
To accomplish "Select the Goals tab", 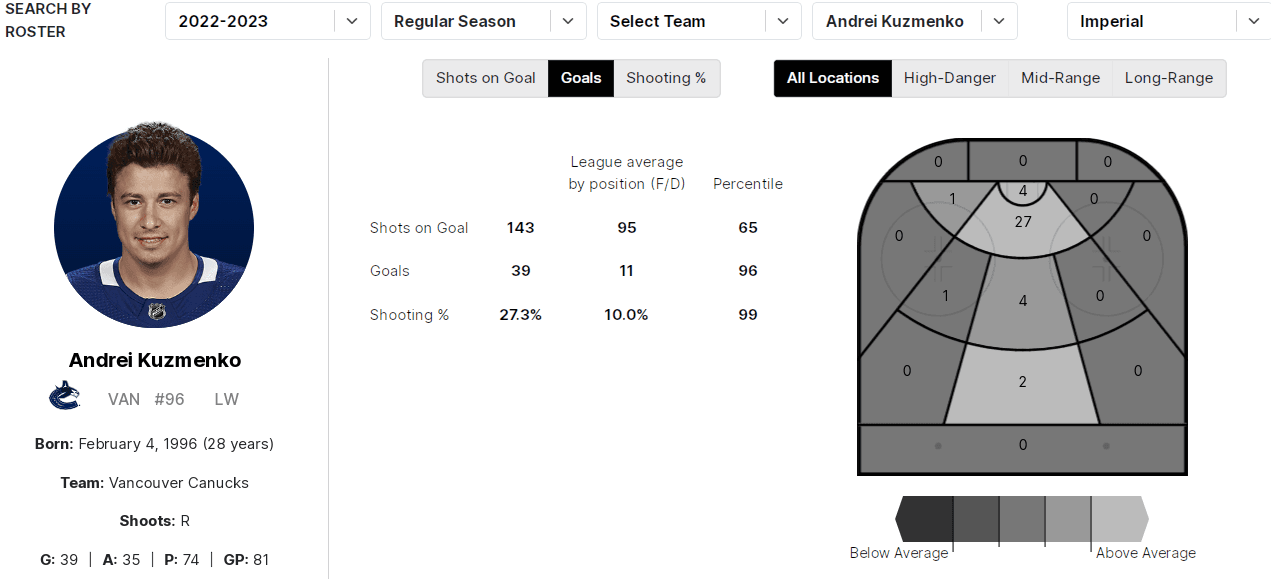I will [581, 78].
